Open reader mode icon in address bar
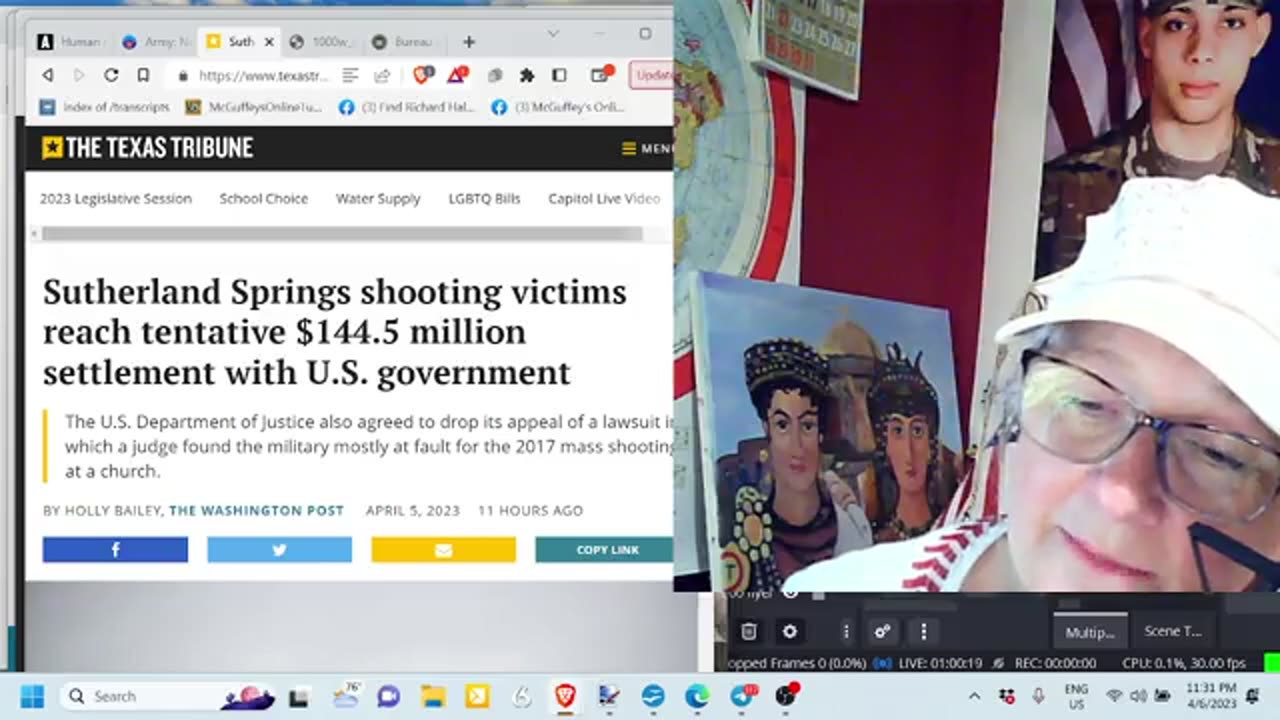This screenshot has width=1280, height=720. tap(350, 75)
